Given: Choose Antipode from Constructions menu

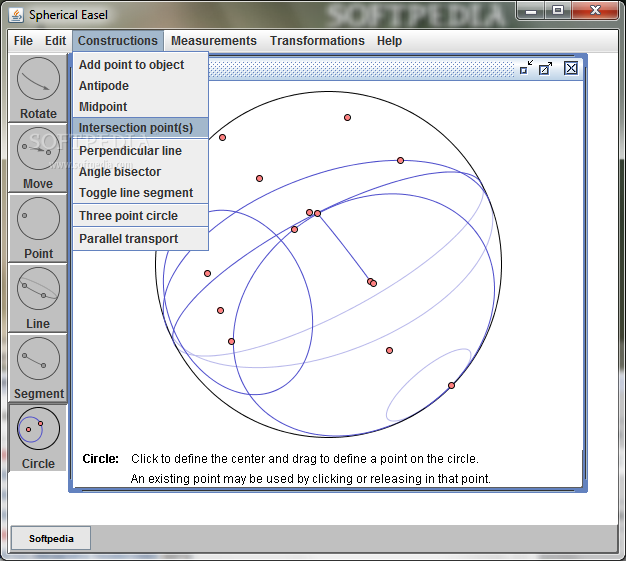Looking at the screenshot, I should (141, 86).
